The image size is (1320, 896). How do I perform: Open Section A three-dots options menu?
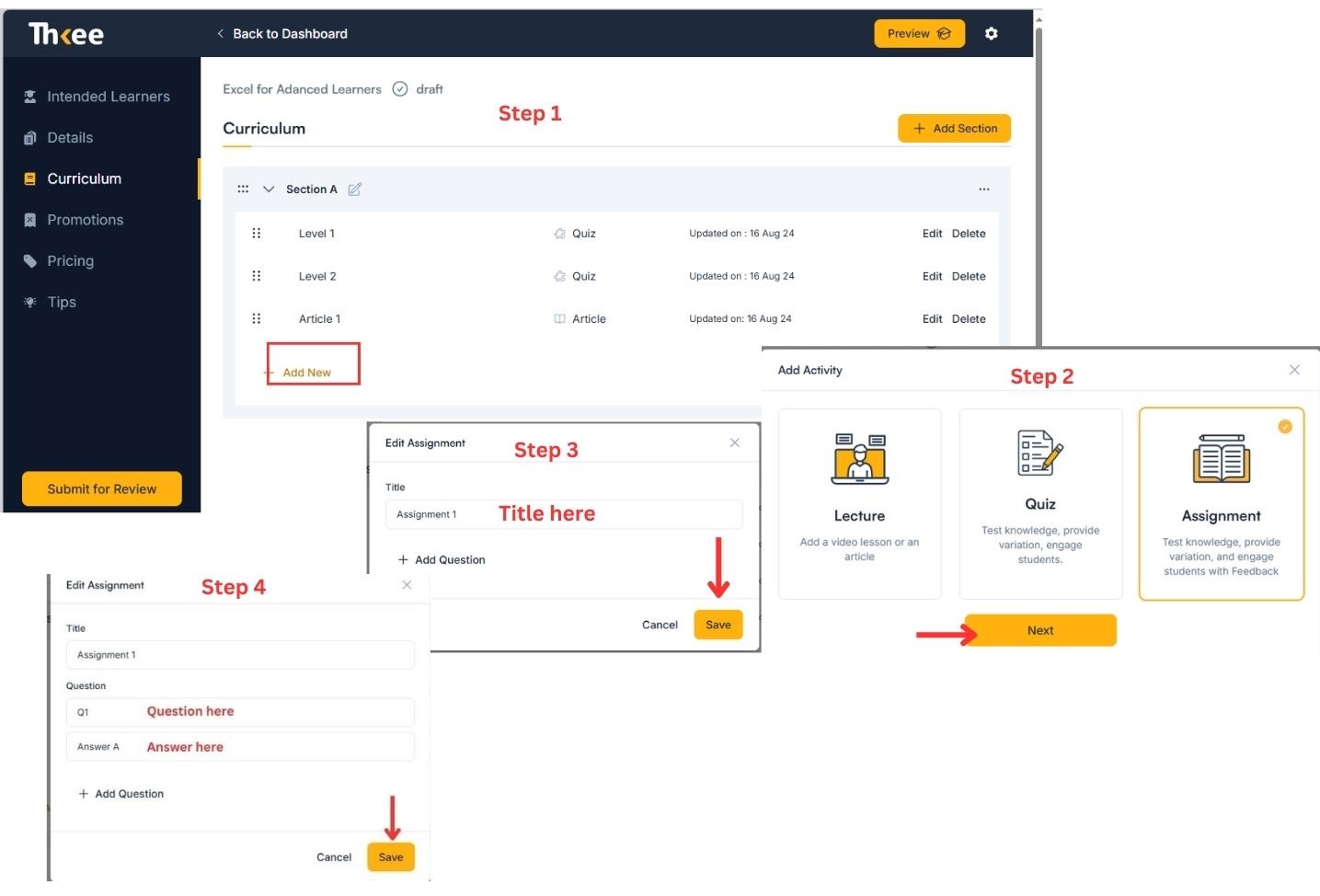(x=983, y=190)
